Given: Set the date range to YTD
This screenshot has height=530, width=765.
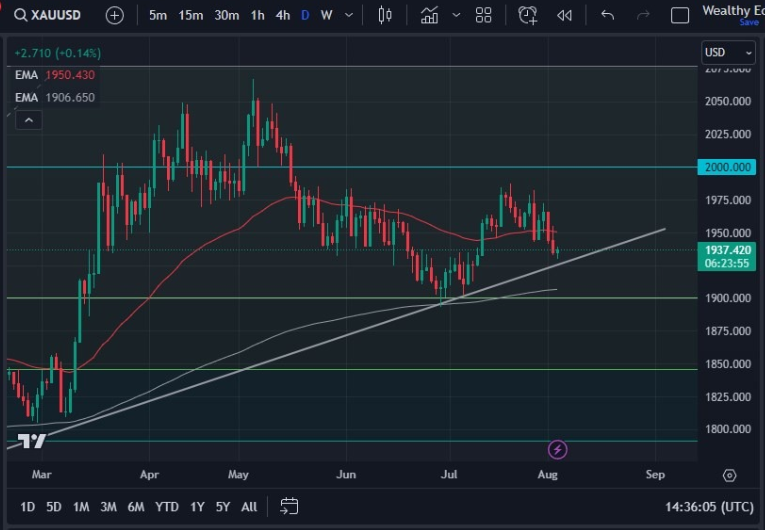Looking at the screenshot, I should [x=167, y=506].
